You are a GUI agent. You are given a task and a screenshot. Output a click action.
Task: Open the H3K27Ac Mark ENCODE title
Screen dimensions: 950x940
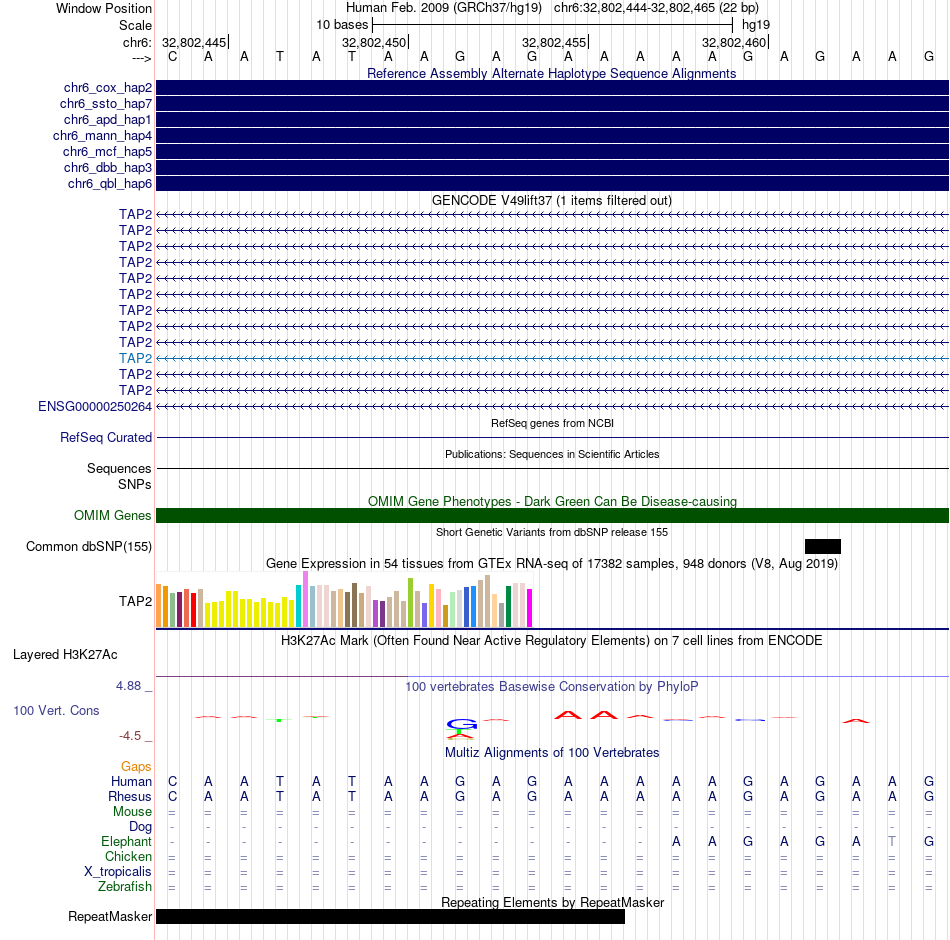(x=551, y=641)
